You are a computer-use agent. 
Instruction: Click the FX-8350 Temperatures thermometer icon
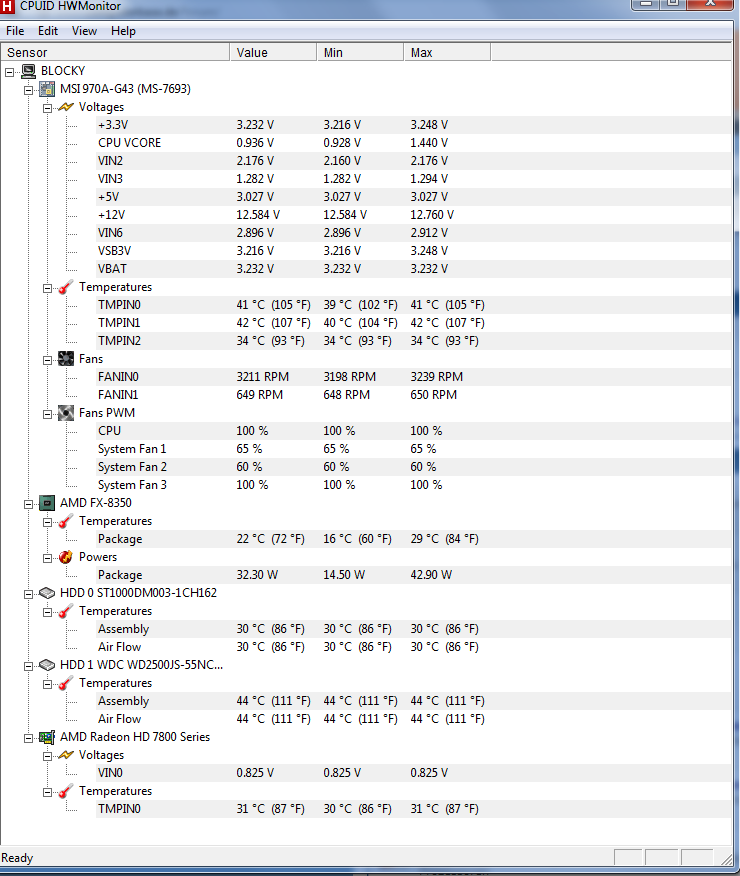click(x=66, y=521)
